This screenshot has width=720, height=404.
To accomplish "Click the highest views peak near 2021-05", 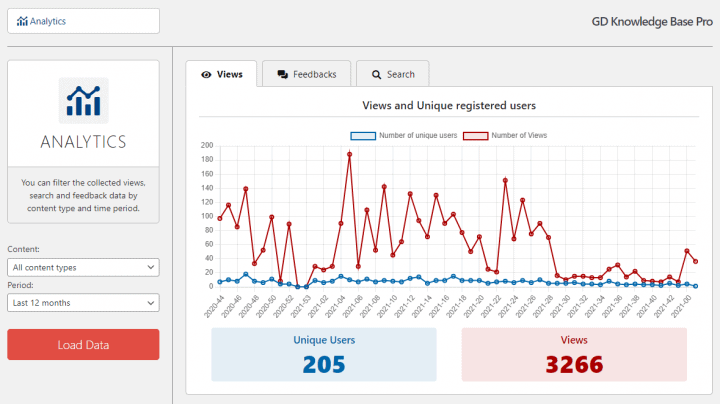I will tap(349, 155).
